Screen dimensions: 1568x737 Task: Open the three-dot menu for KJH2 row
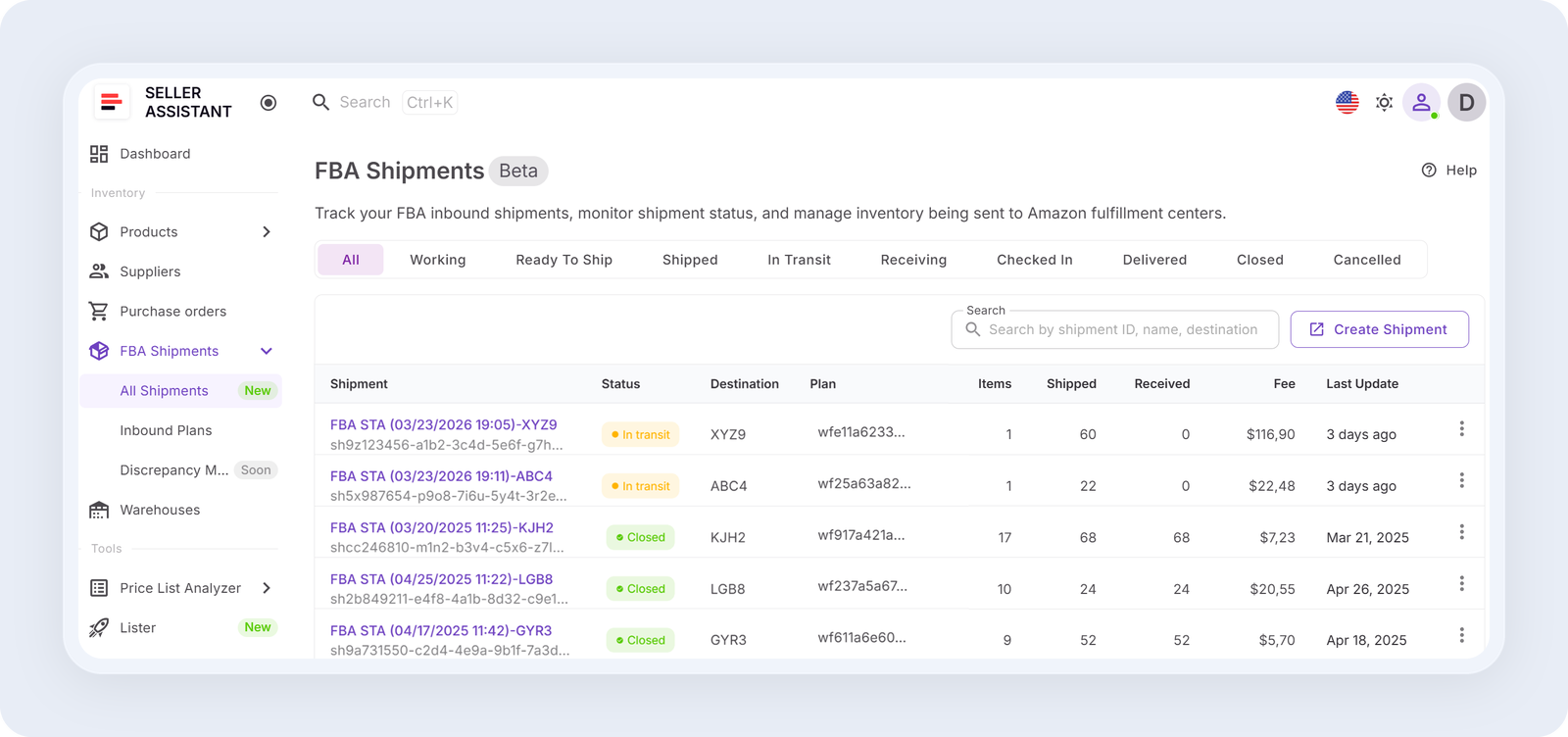tap(1461, 532)
